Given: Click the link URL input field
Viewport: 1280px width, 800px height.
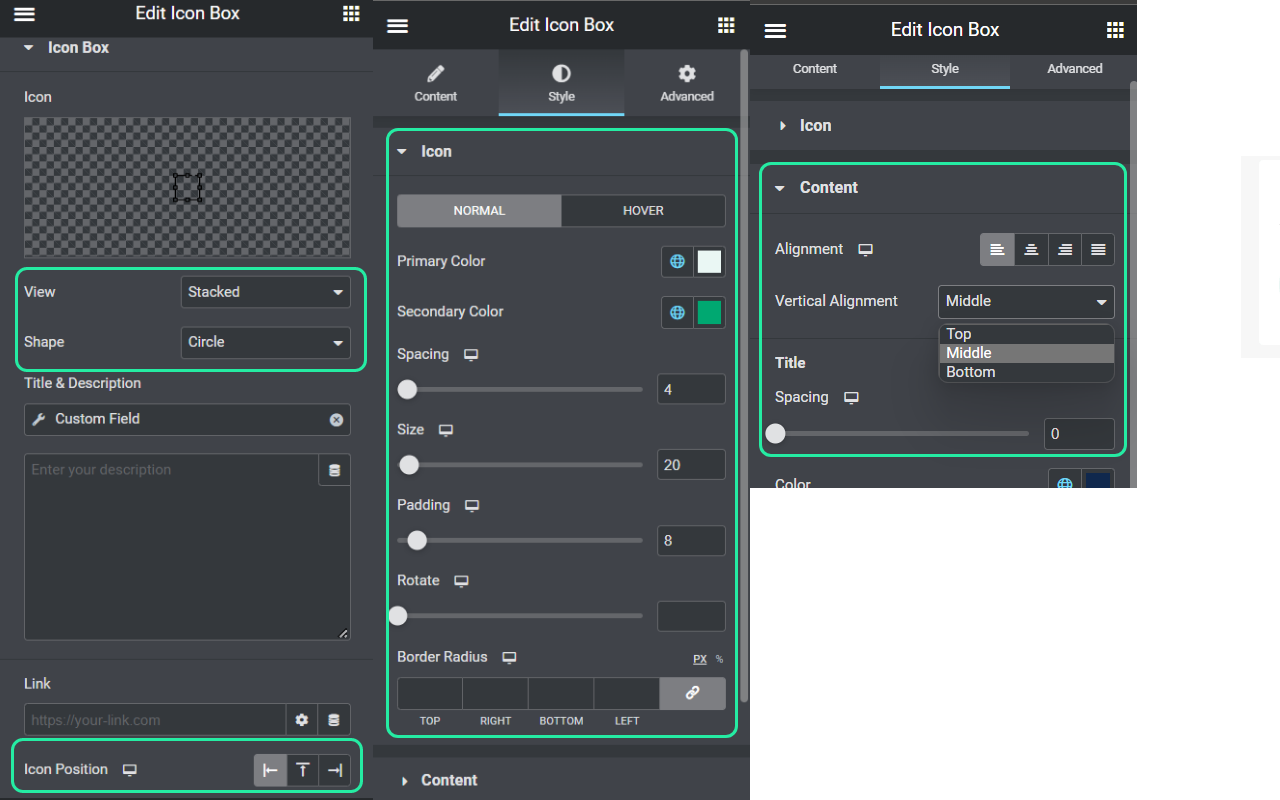Looking at the screenshot, I should 155,720.
